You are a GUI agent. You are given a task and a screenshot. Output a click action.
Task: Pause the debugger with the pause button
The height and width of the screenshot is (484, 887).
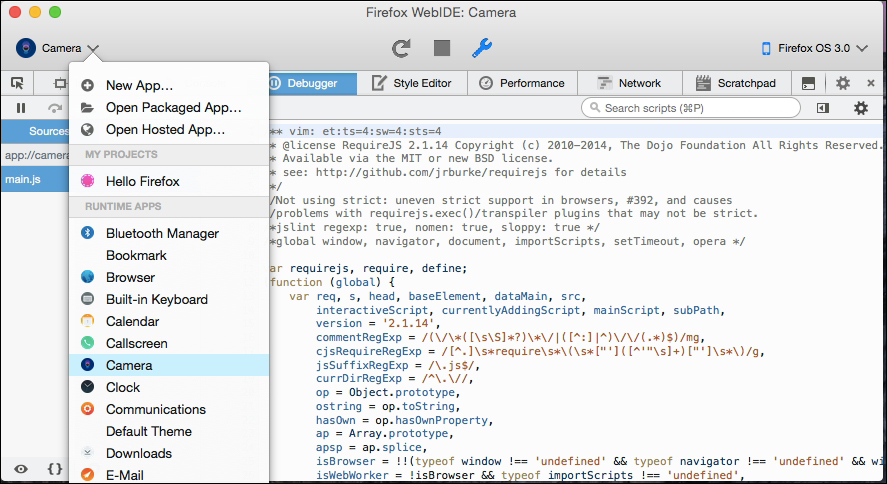[21, 107]
